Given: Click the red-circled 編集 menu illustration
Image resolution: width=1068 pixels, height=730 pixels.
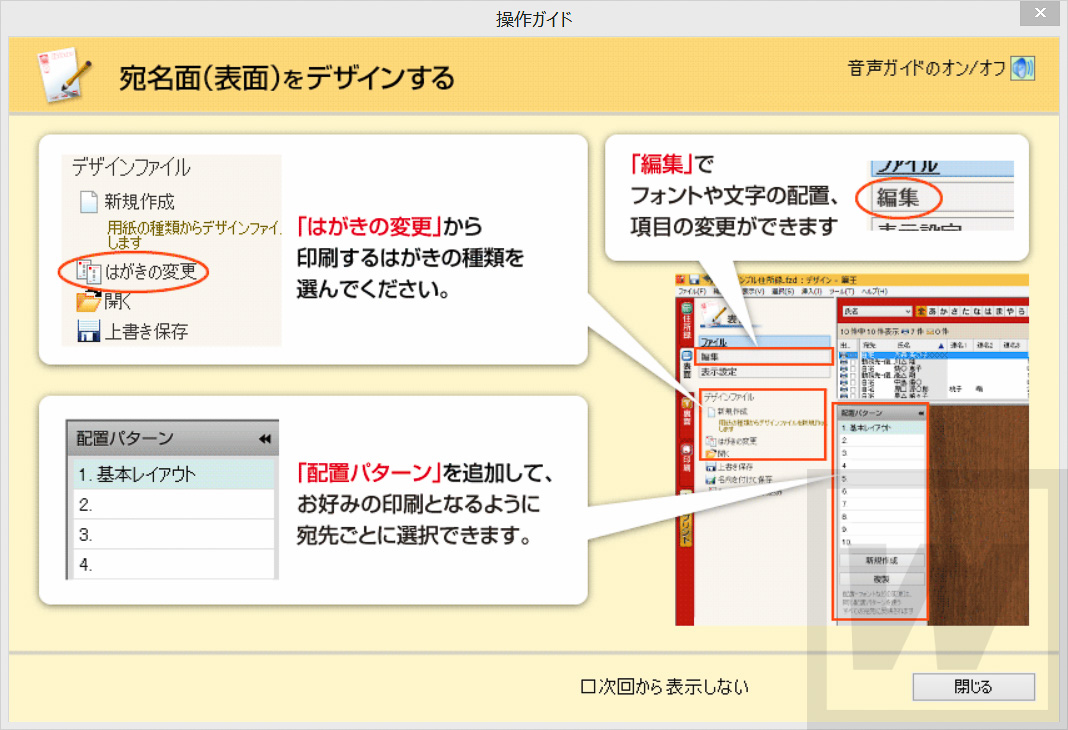Looking at the screenshot, I should click(x=898, y=197).
